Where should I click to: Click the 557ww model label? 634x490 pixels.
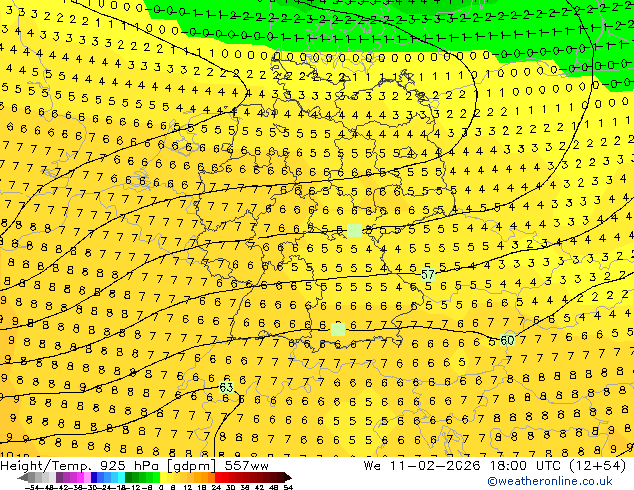point(246,466)
